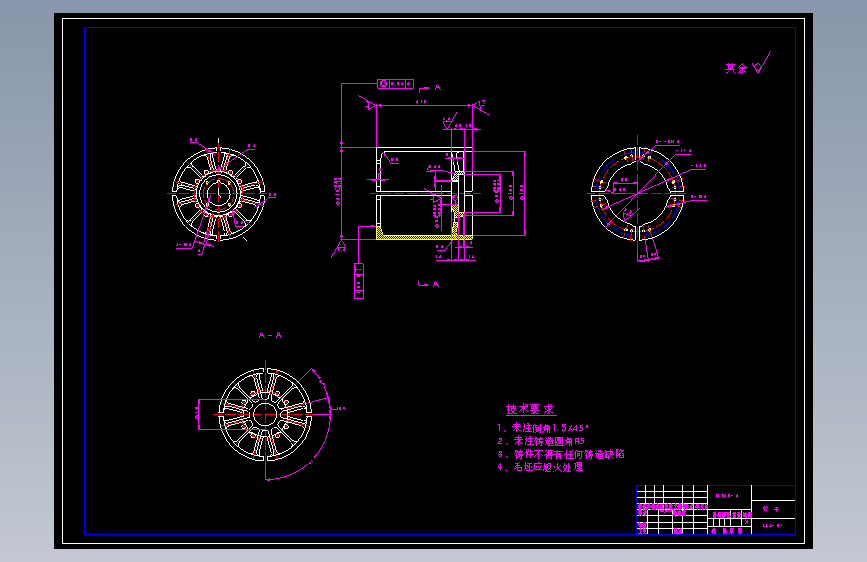The width and height of the screenshot is (867, 562).
Task: Select the 'A – A' section view label
Action: click(270, 335)
